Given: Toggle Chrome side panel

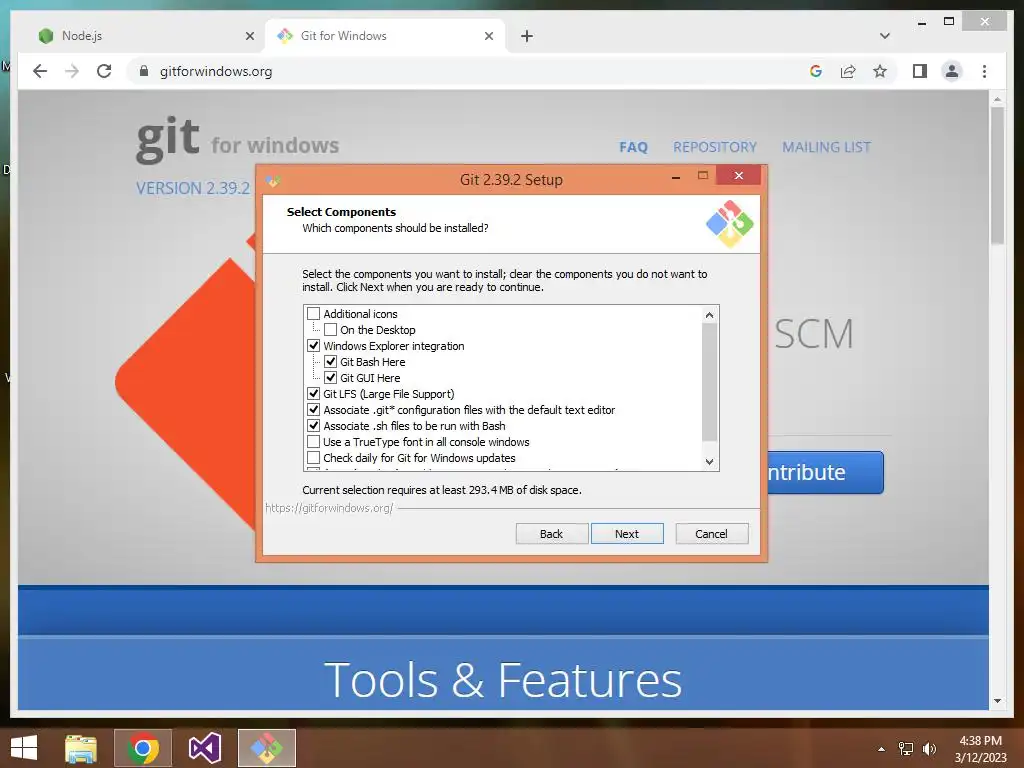Looking at the screenshot, I should [920, 71].
